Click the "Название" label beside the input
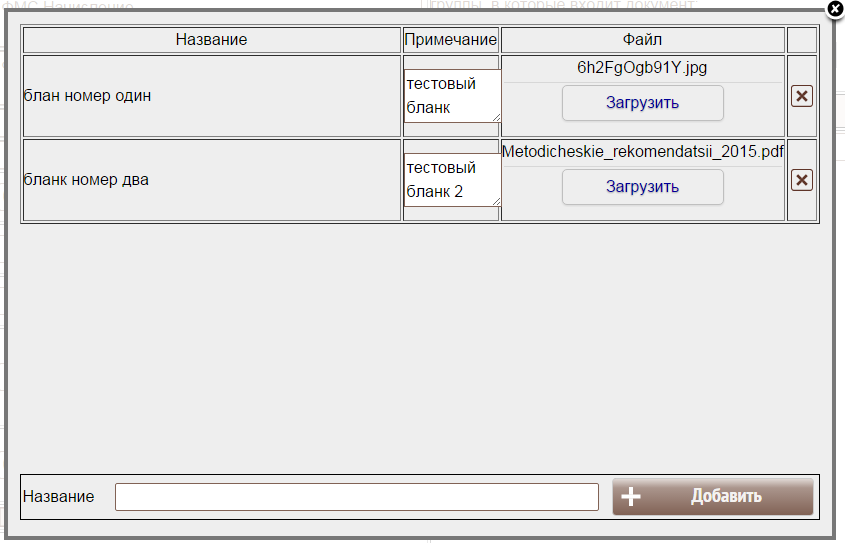Screen dimensions: 845x543 59,497
